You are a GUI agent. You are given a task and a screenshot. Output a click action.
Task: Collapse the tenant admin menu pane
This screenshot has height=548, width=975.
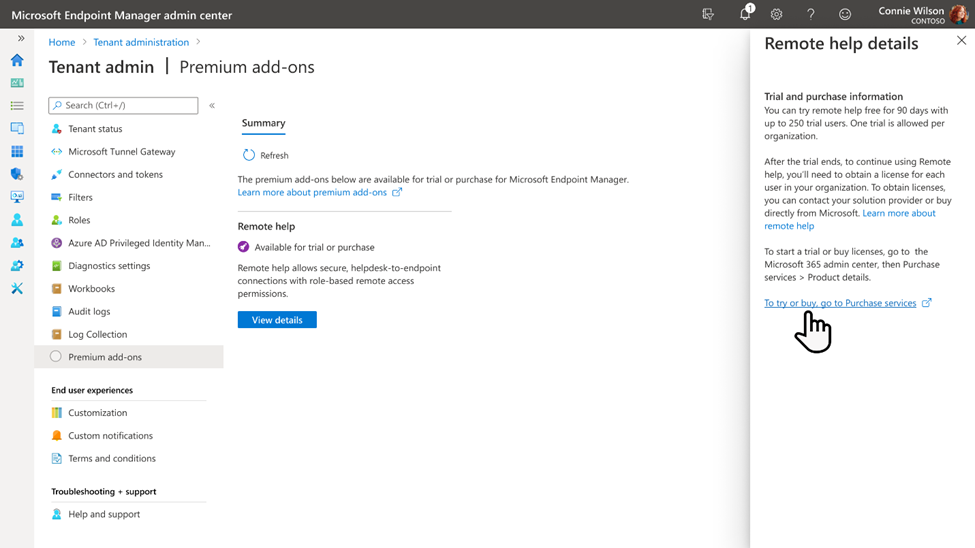212,106
